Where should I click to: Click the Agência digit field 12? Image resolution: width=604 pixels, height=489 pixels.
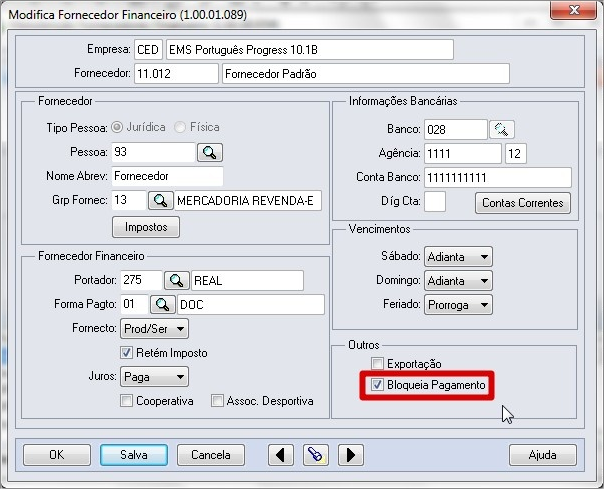[516, 154]
